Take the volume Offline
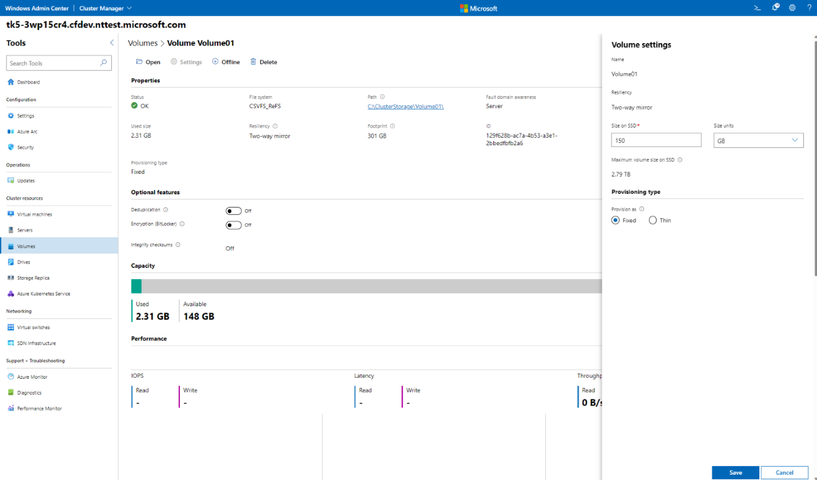This screenshot has width=817, height=480. point(226,62)
